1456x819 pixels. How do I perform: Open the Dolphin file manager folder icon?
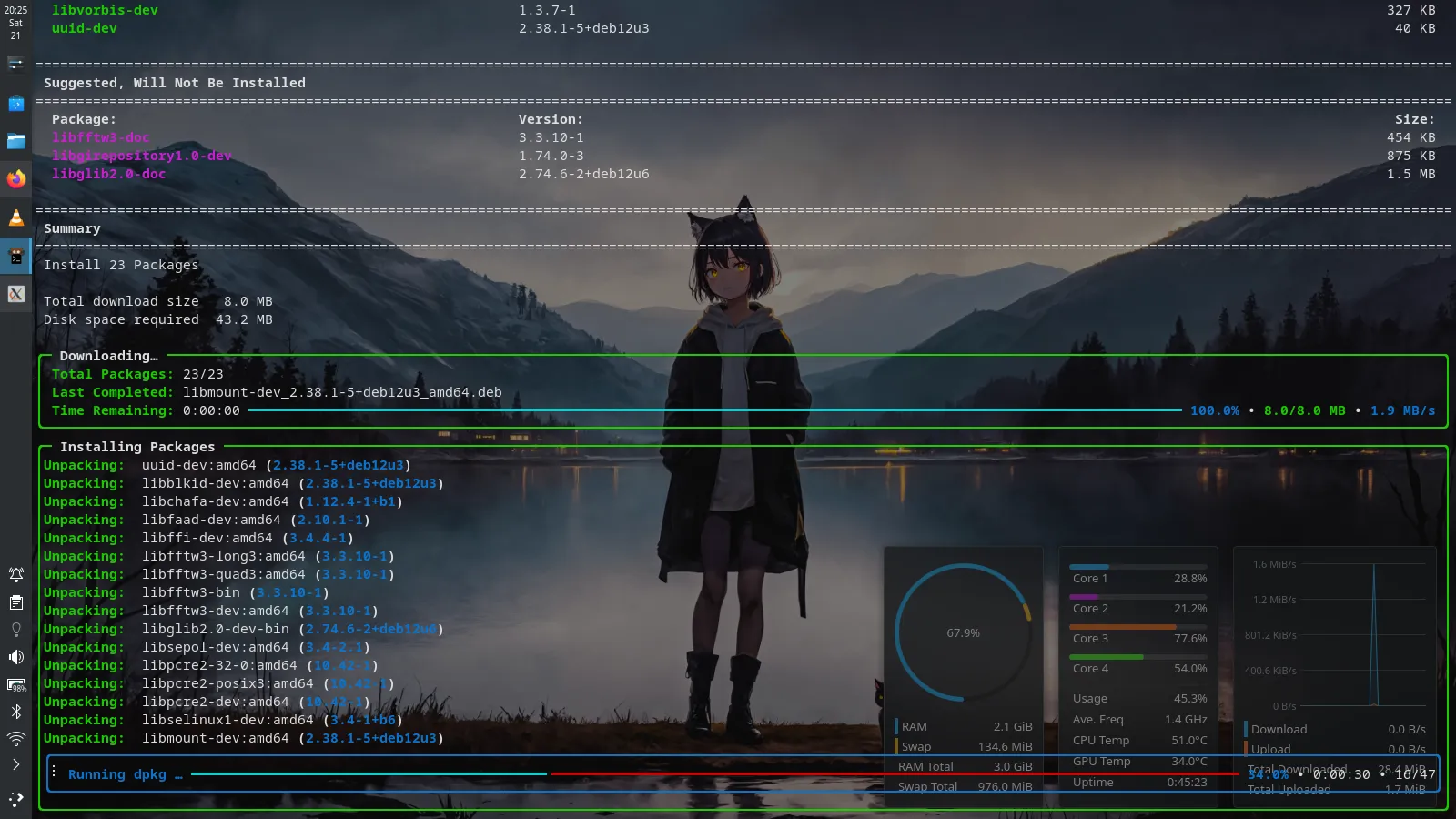15,141
